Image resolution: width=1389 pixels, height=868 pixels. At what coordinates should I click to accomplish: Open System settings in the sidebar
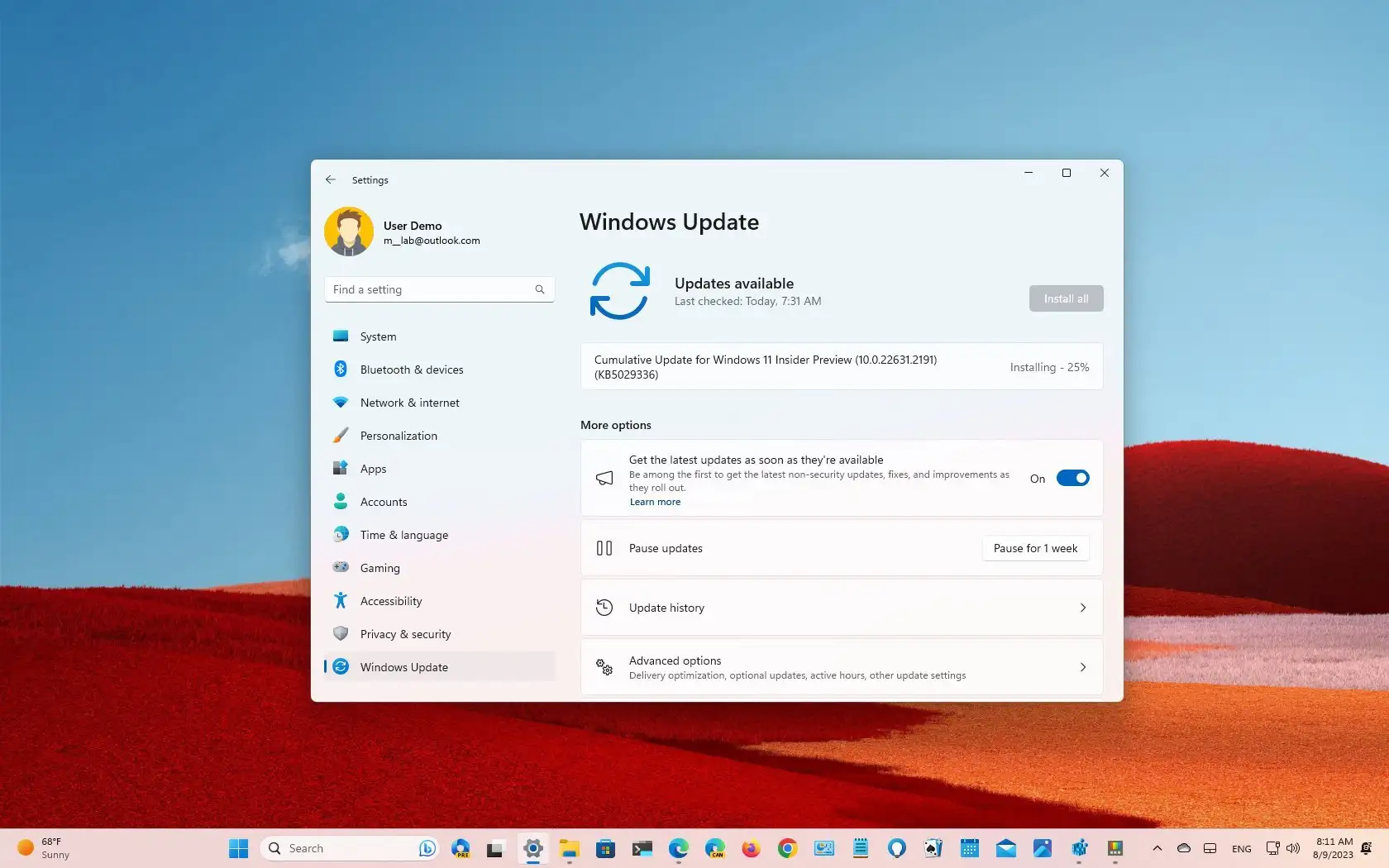click(x=377, y=336)
